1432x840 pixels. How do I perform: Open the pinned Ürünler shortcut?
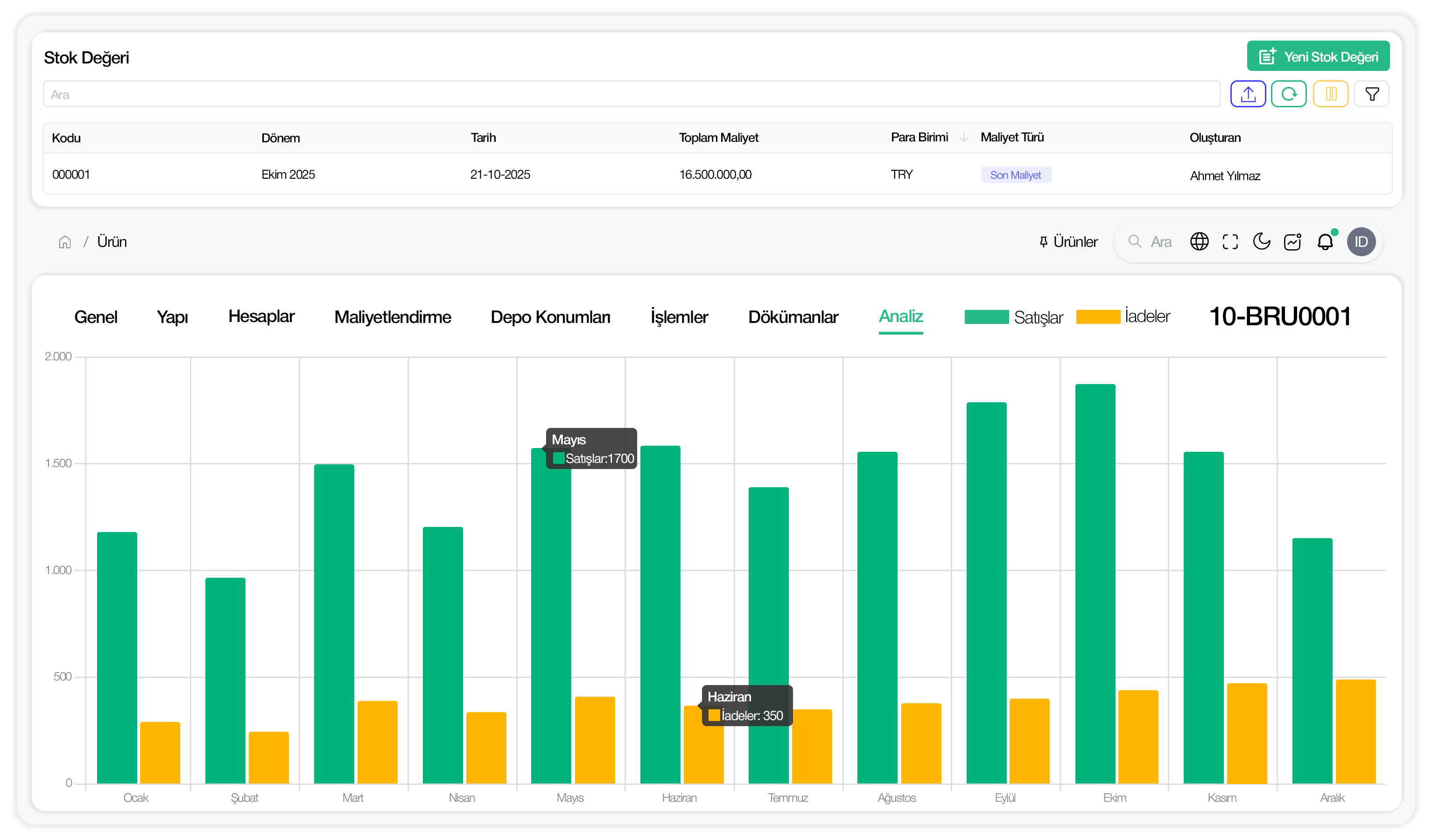point(1068,242)
